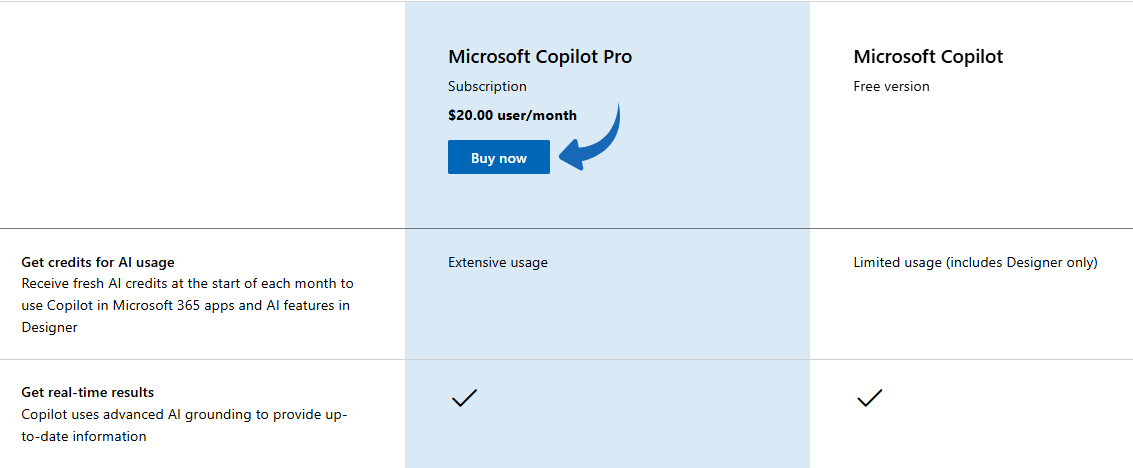Click the $20.00 user/month price
This screenshot has height=468, width=1133.
click(x=512, y=115)
